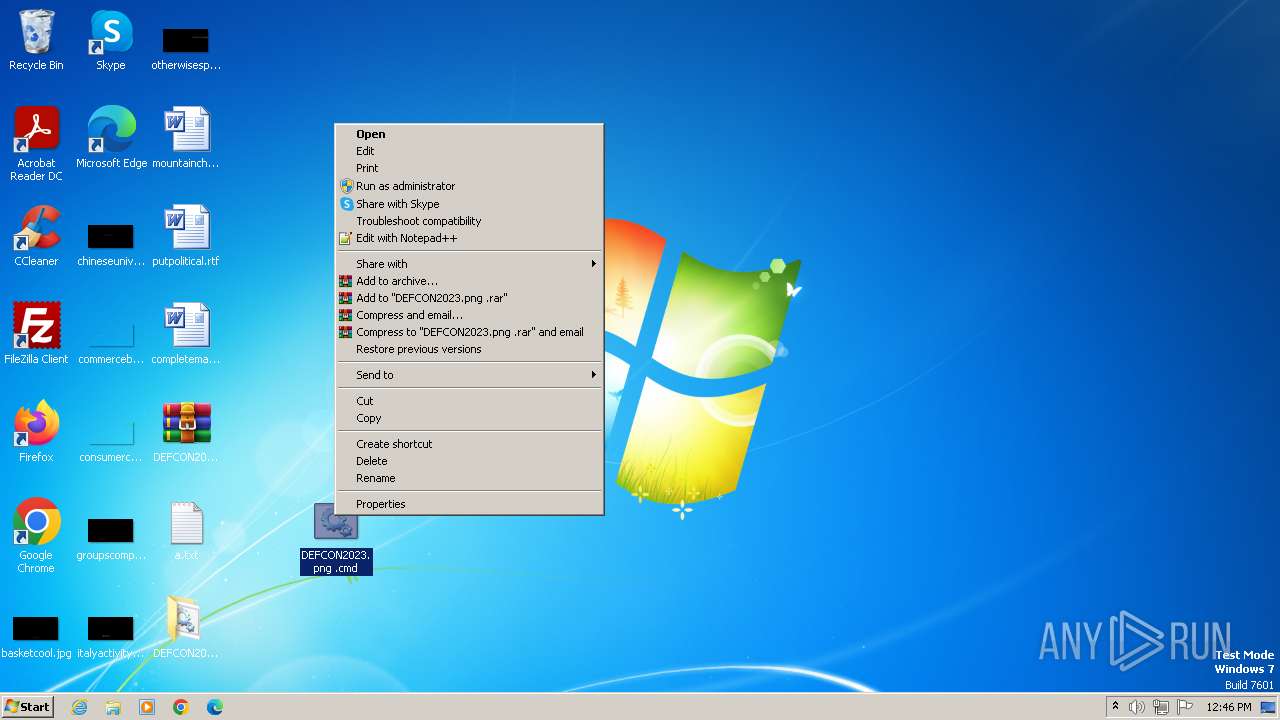Screen dimensions: 1280x720
Task: Select the Firefox desktop shortcut
Action: [x=36, y=431]
